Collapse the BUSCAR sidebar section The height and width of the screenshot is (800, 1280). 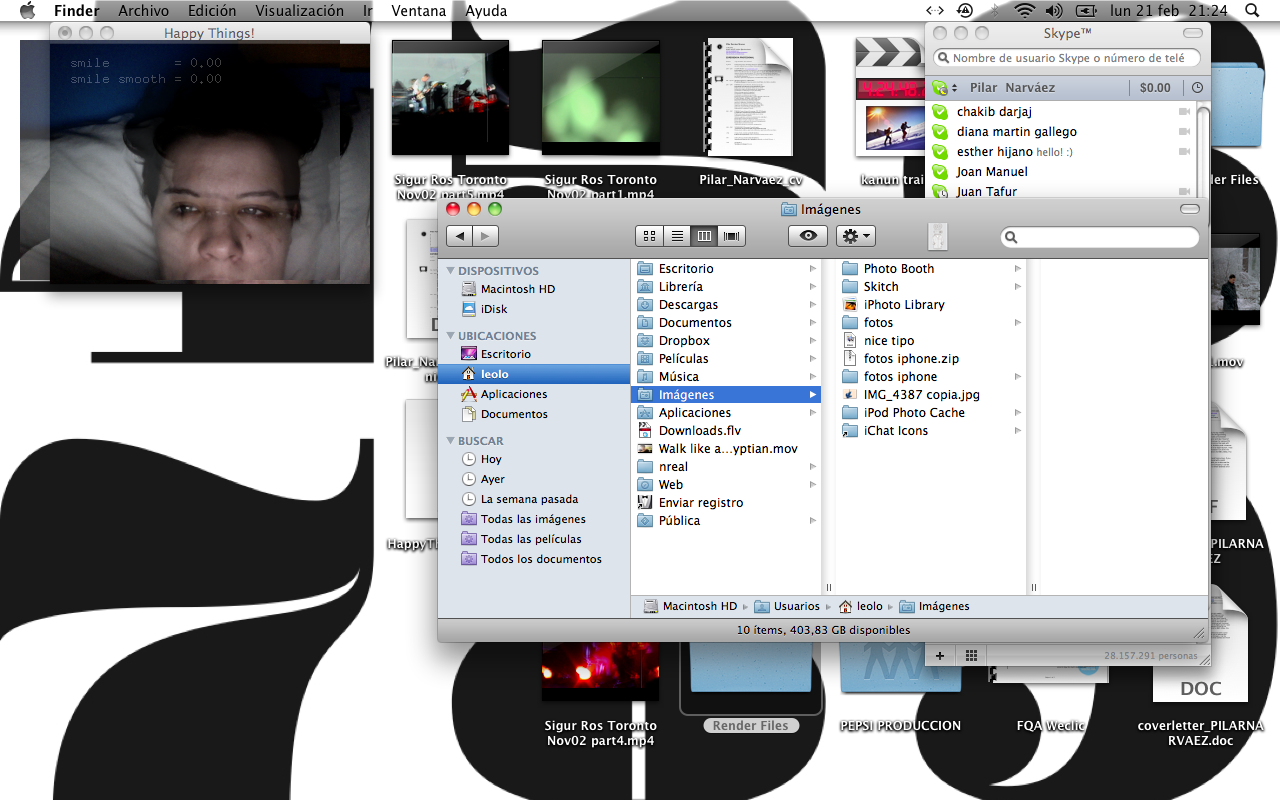tap(451, 441)
